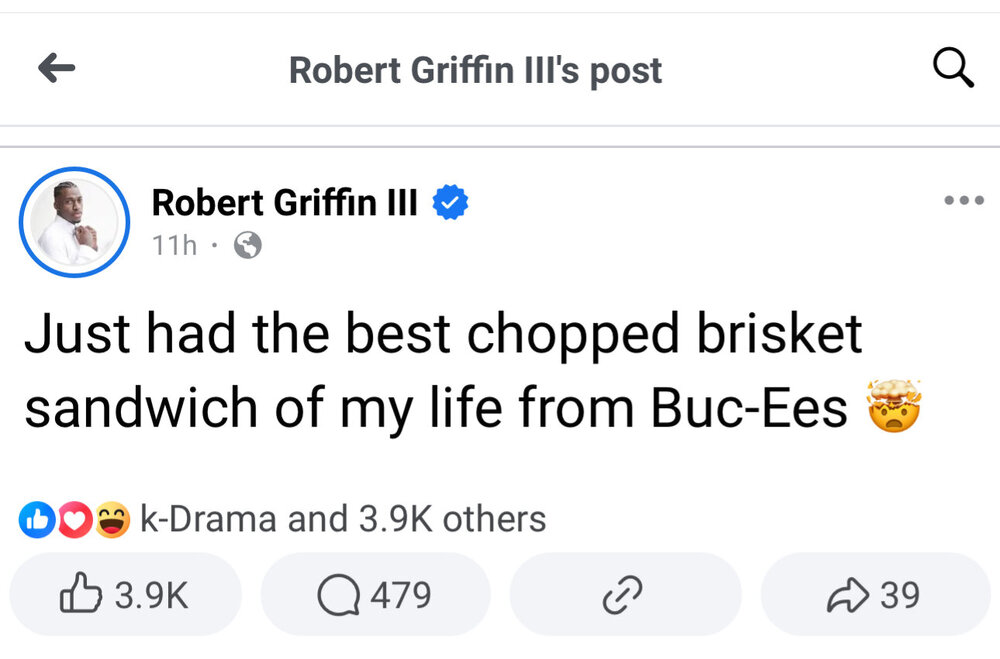The width and height of the screenshot is (1000, 659).
Task: Open the 479 comments button
Action: click(x=375, y=595)
